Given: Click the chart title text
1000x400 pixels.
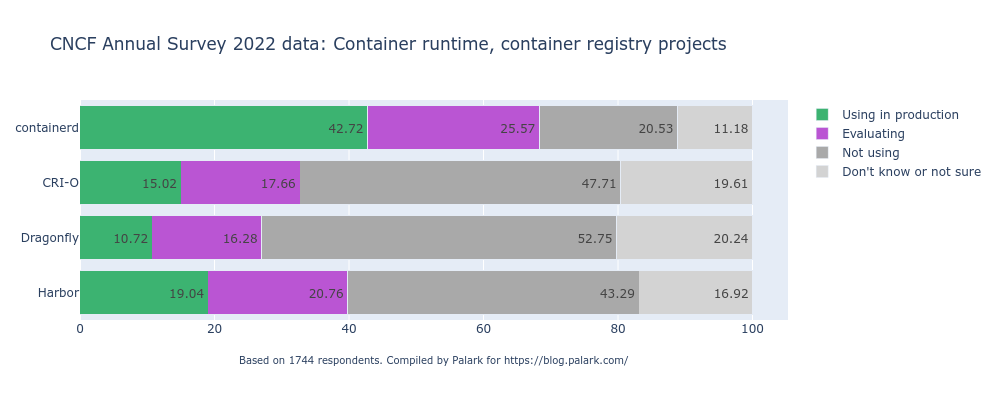Looking at the screenshot, I should pyautogui.click(x=388, y=44).
